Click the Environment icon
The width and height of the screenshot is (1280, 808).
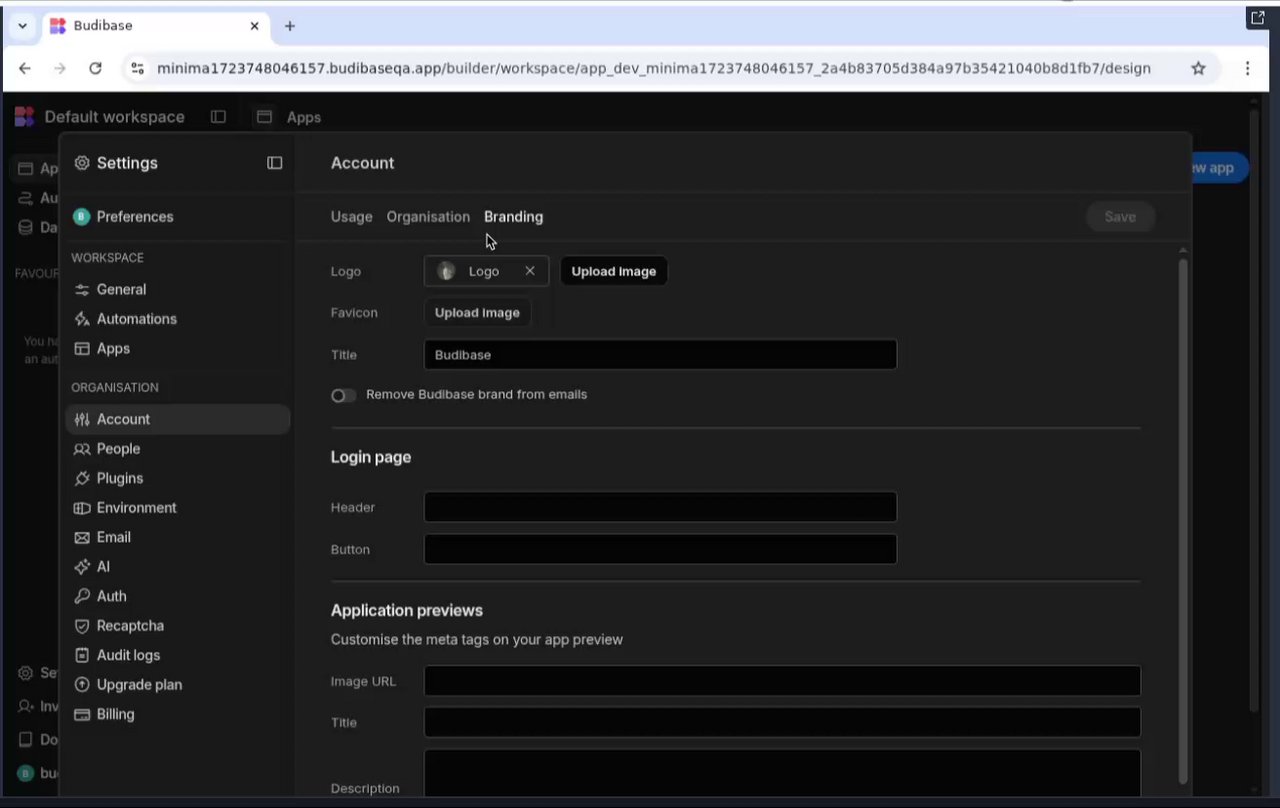[82, 508]
